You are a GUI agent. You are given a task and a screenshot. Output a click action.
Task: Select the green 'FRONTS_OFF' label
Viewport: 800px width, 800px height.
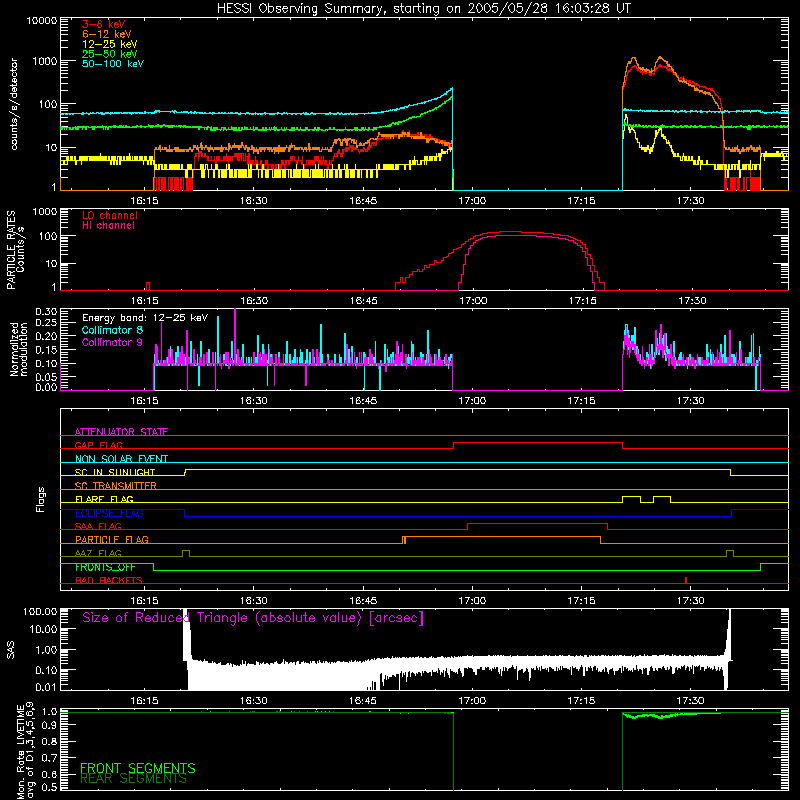[x=105, y=567]
